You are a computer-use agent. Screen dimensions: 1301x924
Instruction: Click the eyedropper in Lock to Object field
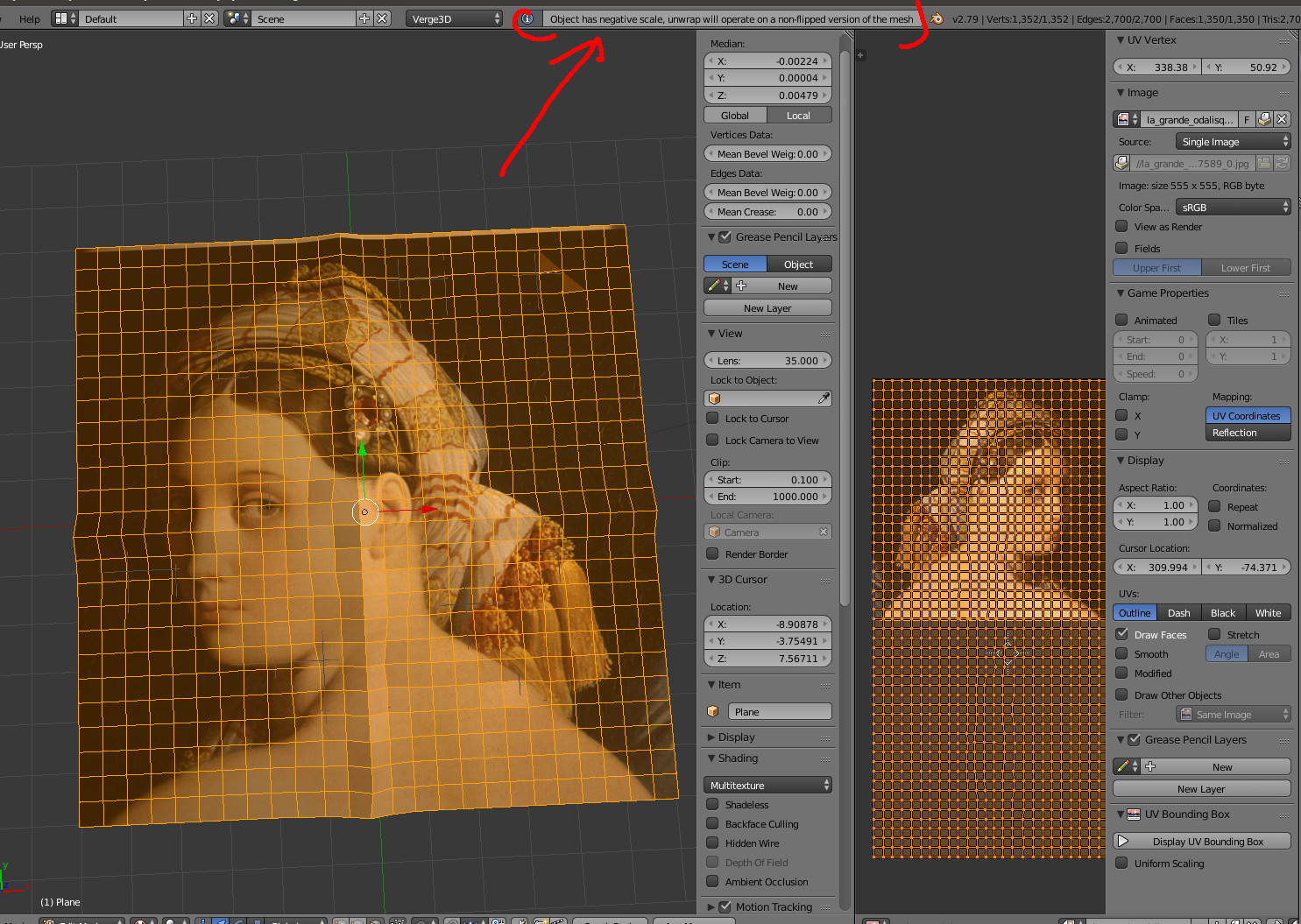[824, 399]
